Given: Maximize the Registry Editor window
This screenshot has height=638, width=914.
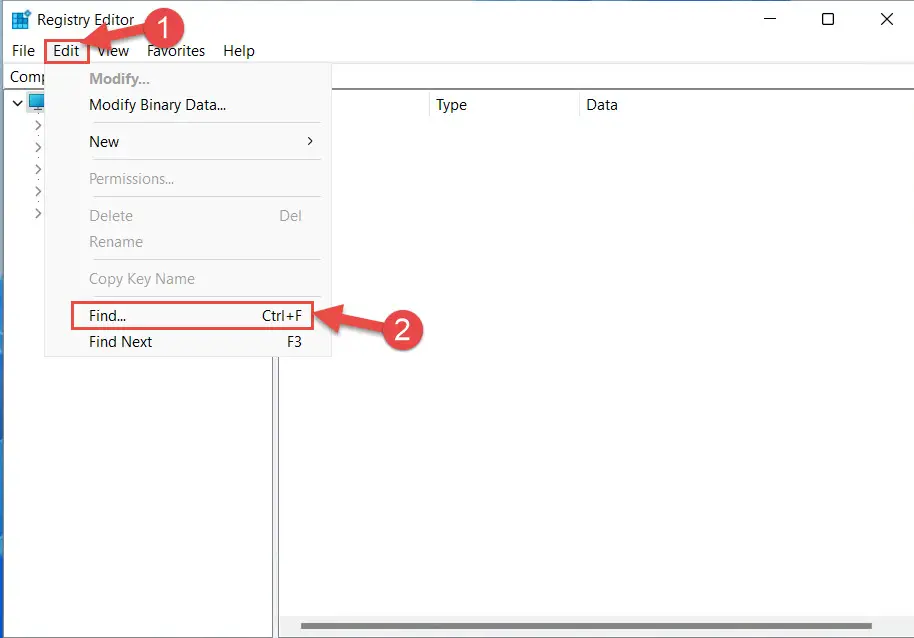Looking at the screenshot, I should [x=828, y=19].
